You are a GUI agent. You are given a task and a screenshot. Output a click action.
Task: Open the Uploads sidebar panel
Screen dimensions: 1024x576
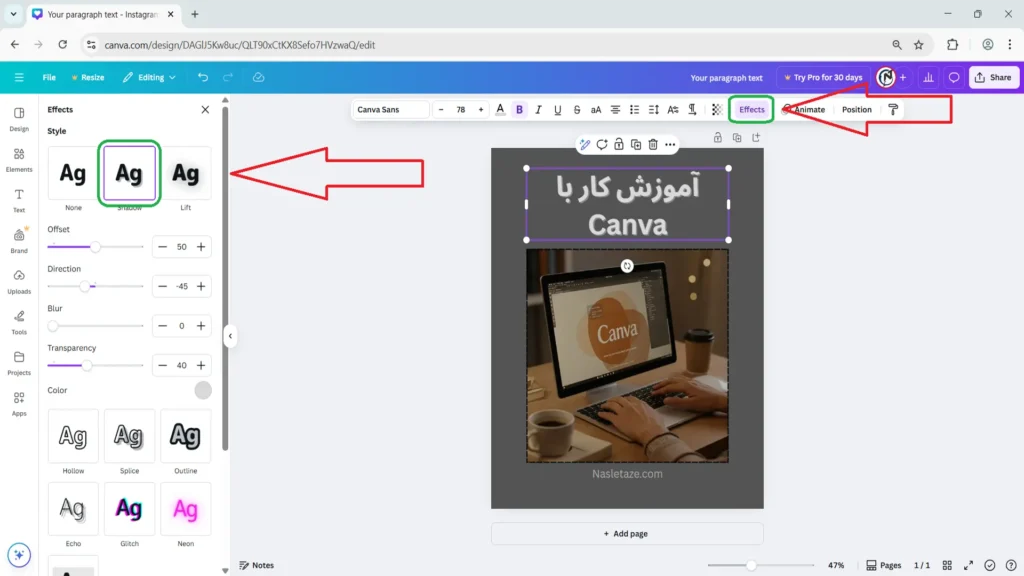[x=19, y=282]
